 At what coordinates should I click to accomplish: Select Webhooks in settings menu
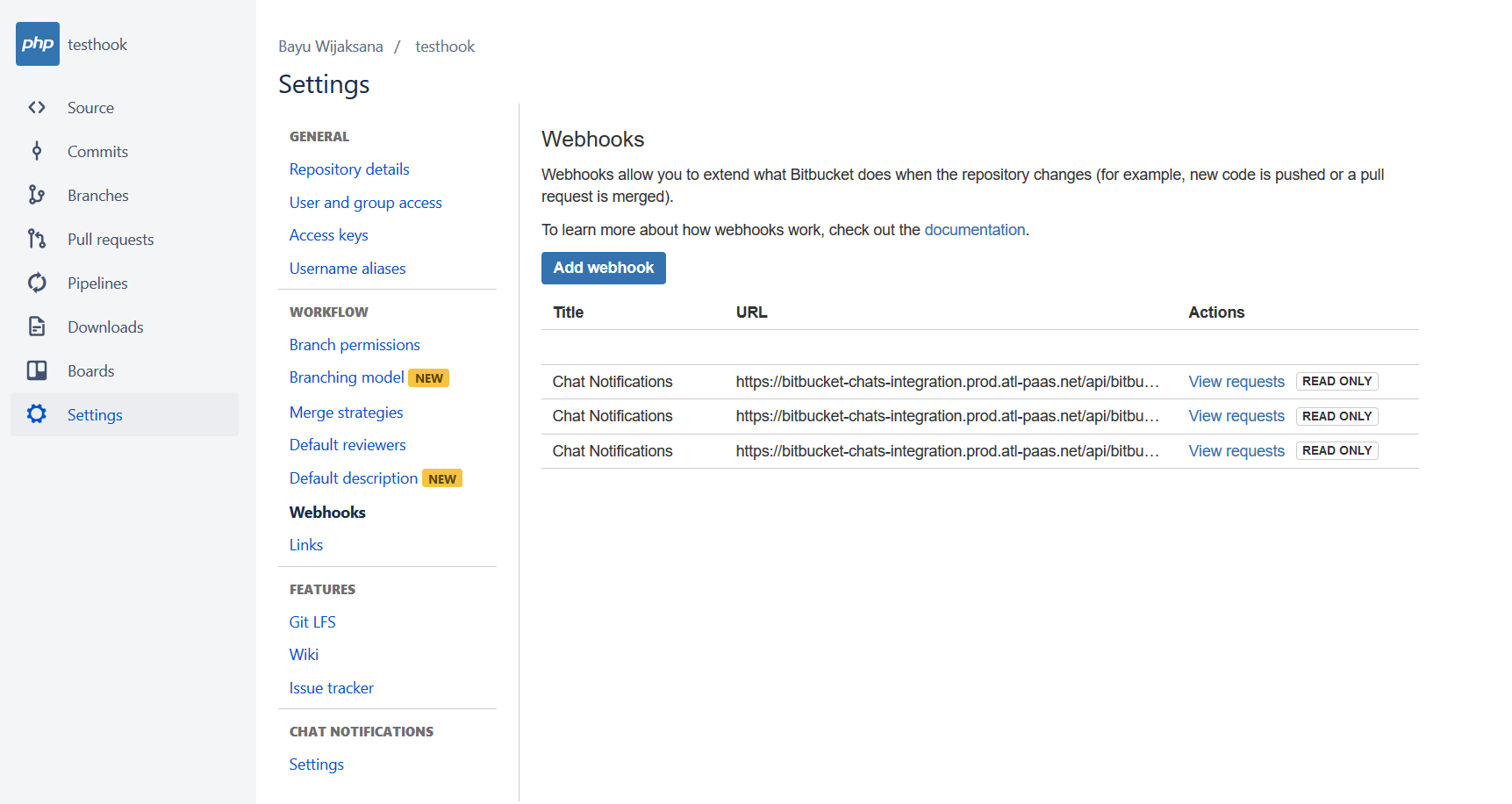(x=327, y=513)
